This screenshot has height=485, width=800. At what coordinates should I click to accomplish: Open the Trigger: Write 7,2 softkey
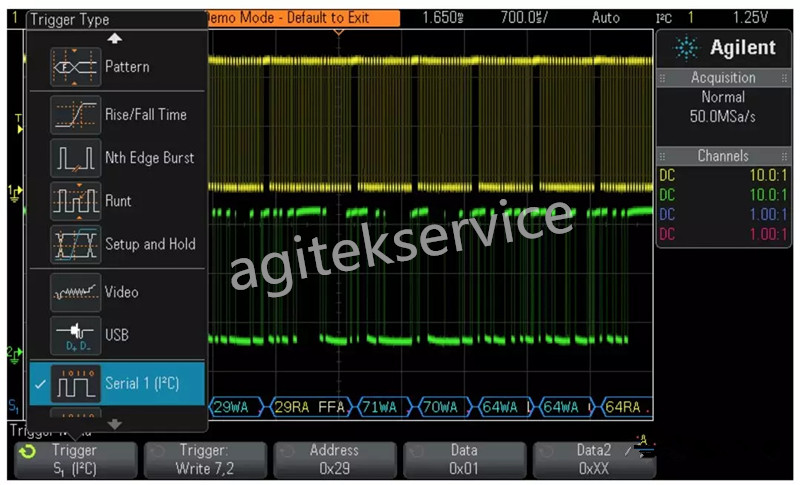coord(205,459)
